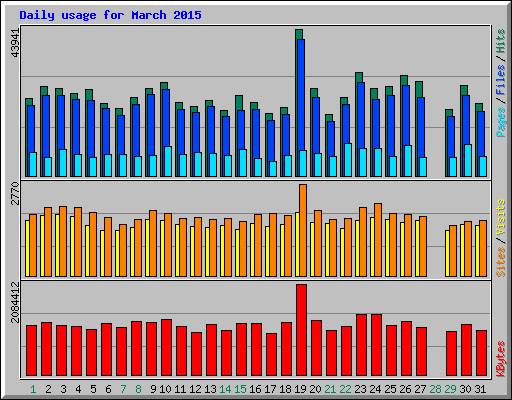
Task: Click the tallest blue Files bar for day 19
Action: coord(301,95)
